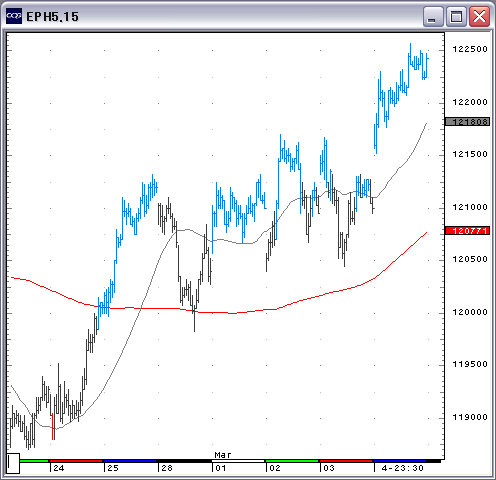Viewport: 496px width, 480px height.
Task: Click the 120000 price scale label
Action: coord(470,312)
